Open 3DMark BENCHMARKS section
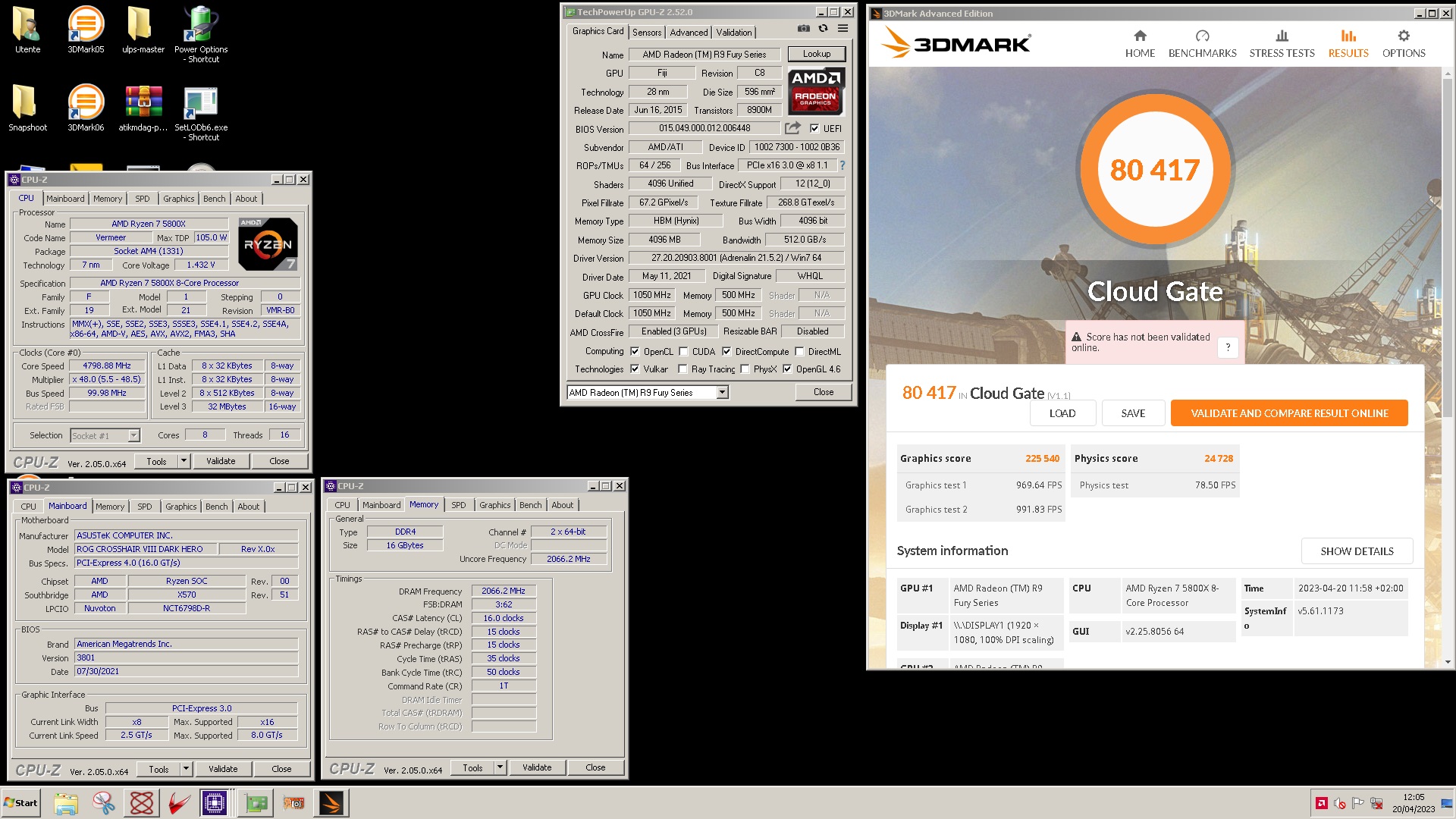This screenshot has width=1456, height=819. click(1202, 44)
